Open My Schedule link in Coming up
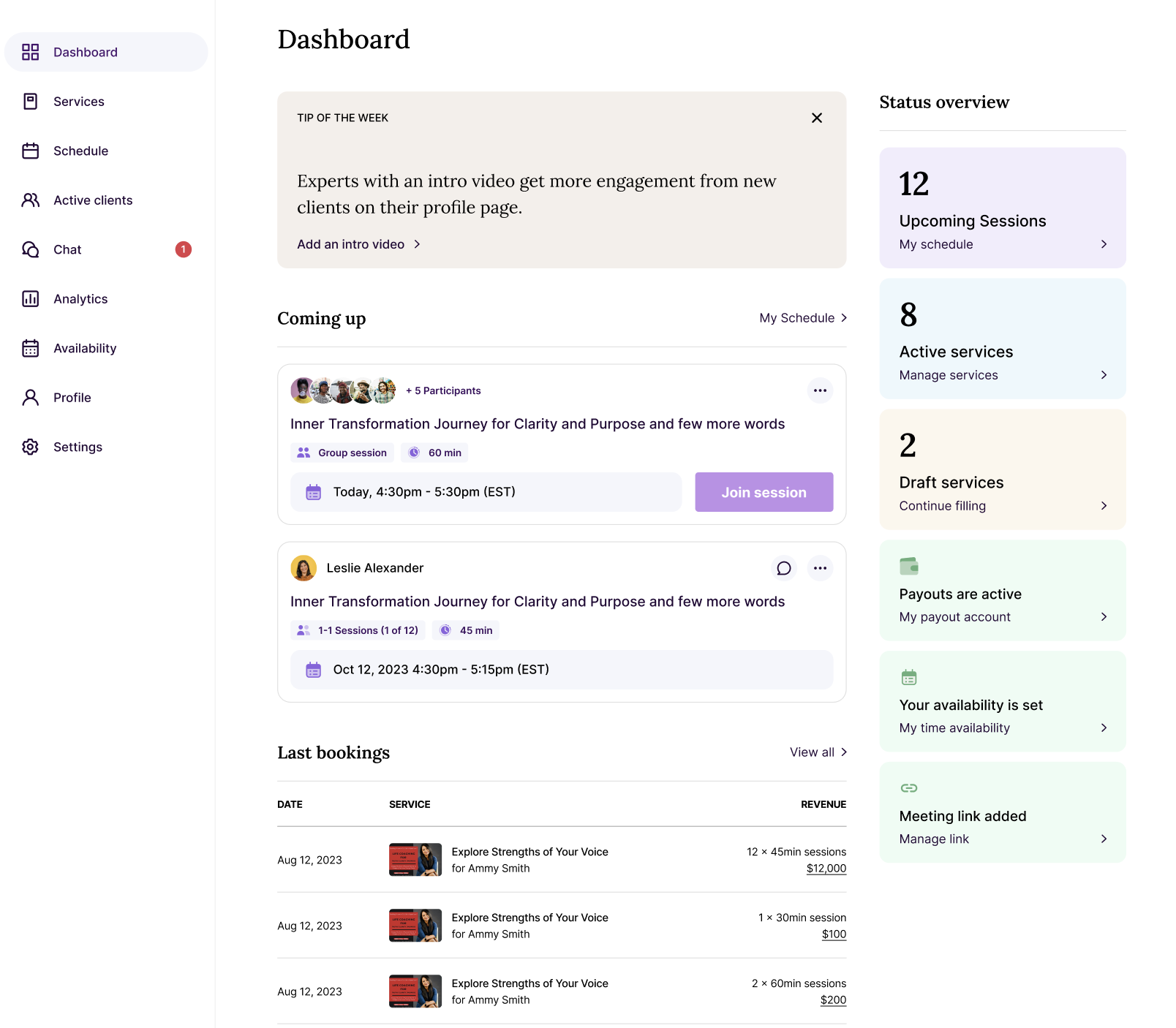The image size is (1176, 1028). point(803,318)
